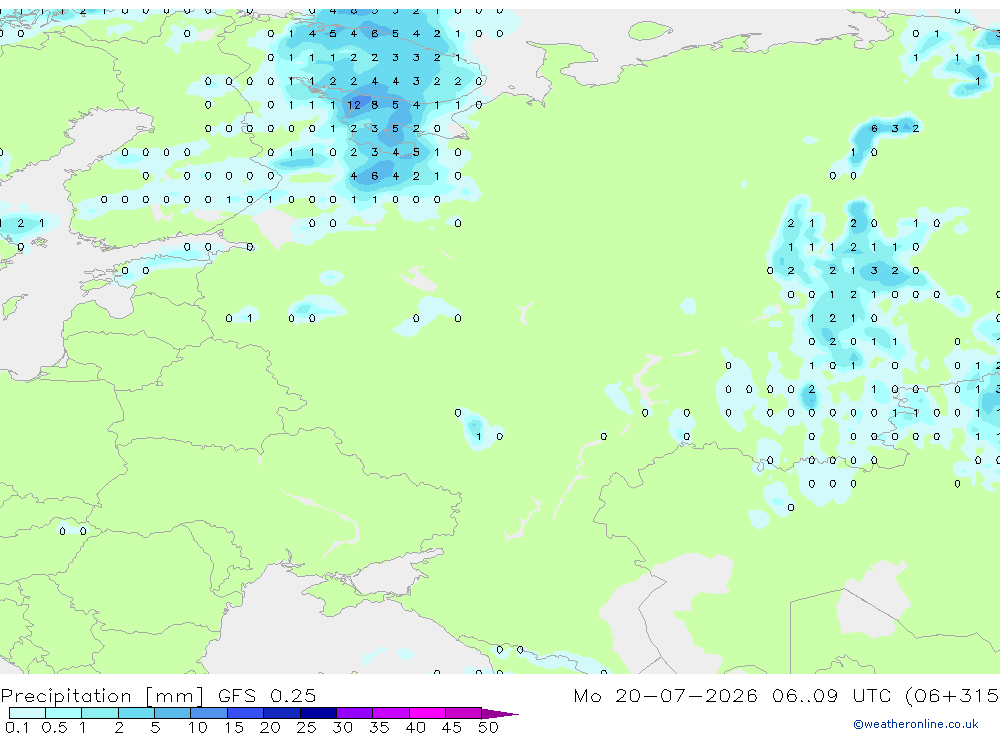The width and height of the screenshot is (1000, 733).
Task: Choose the 15–20 mm legend swatch
Action: (x=246, y=713)
